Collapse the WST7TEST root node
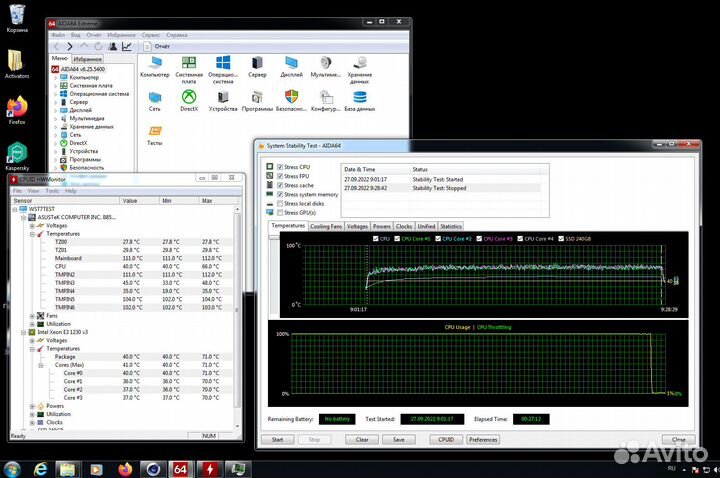The image size is (720, 478). click(x=15, y=209)
